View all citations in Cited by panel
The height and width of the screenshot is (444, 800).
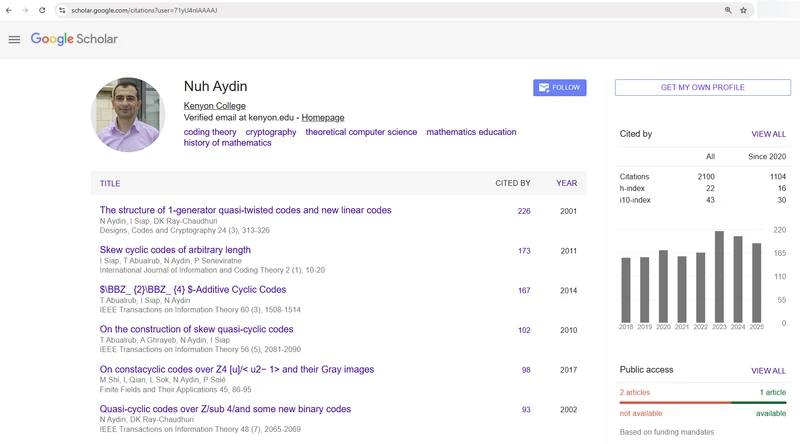point(768,134)
